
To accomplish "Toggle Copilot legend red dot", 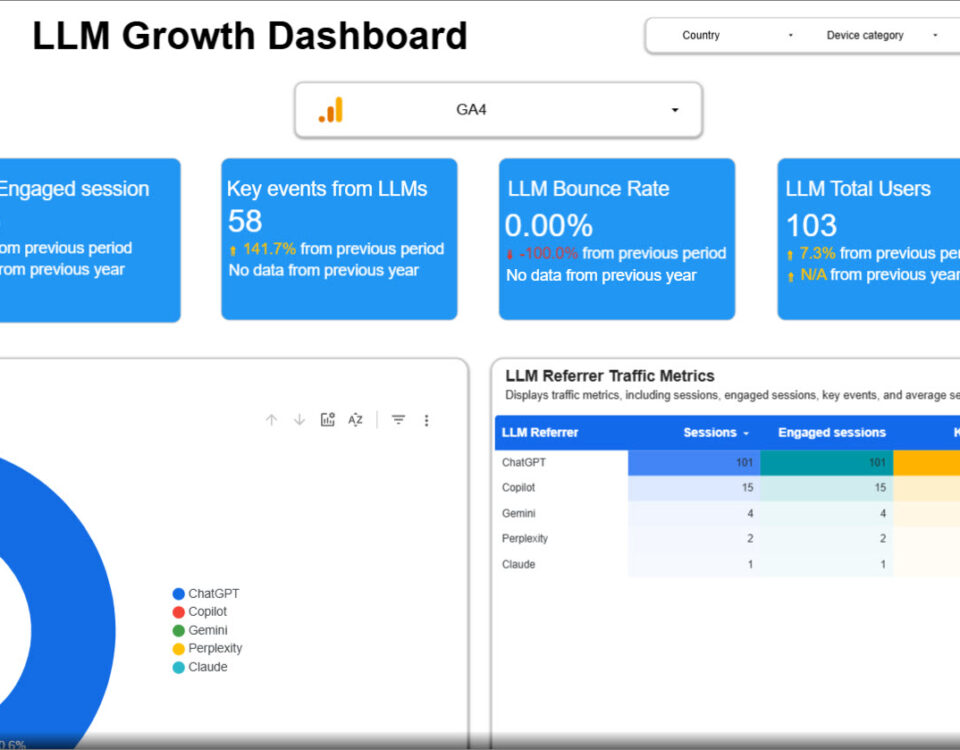I will coord(179,612).
